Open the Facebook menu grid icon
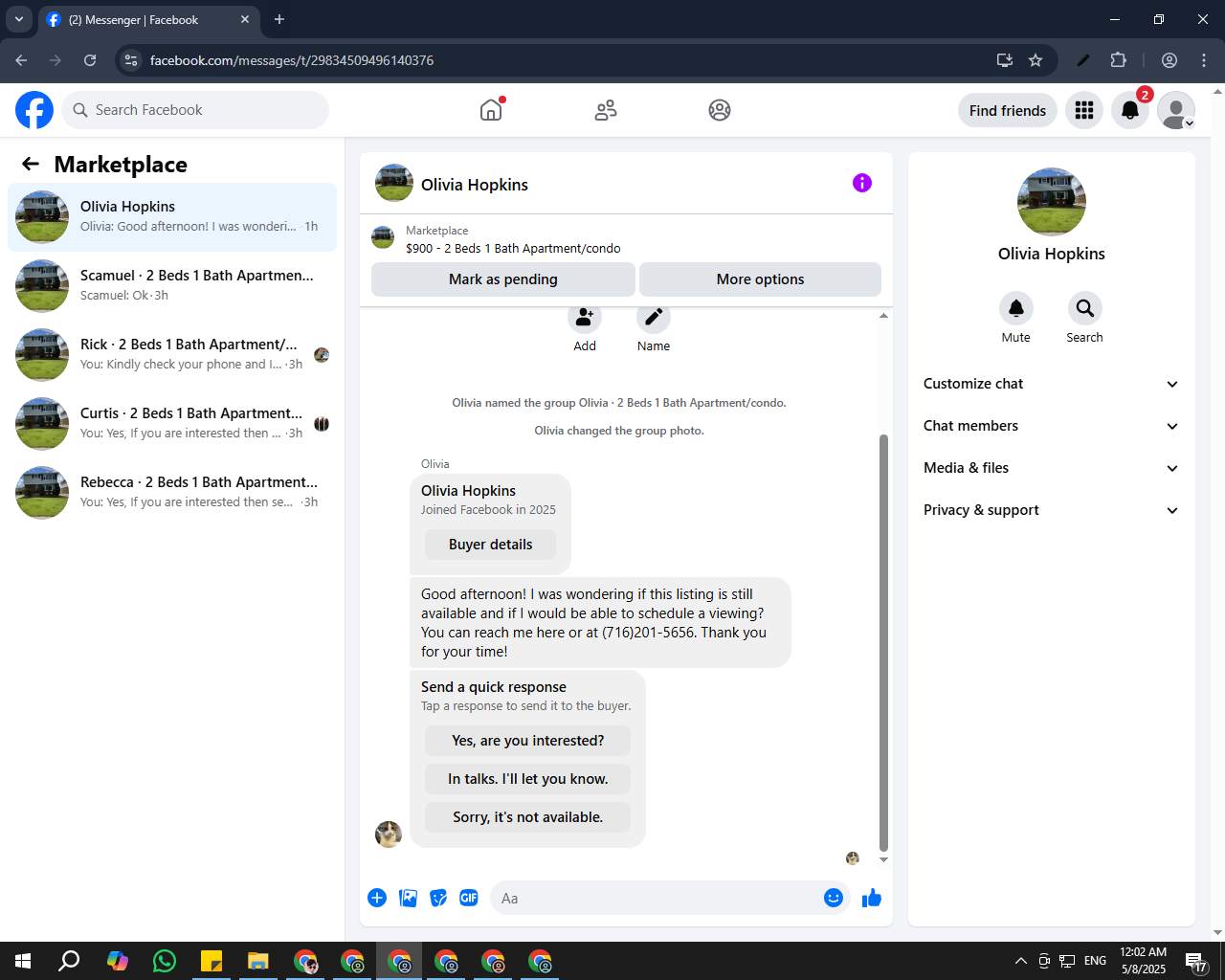1225x980 pixels. pos(1084,110)
